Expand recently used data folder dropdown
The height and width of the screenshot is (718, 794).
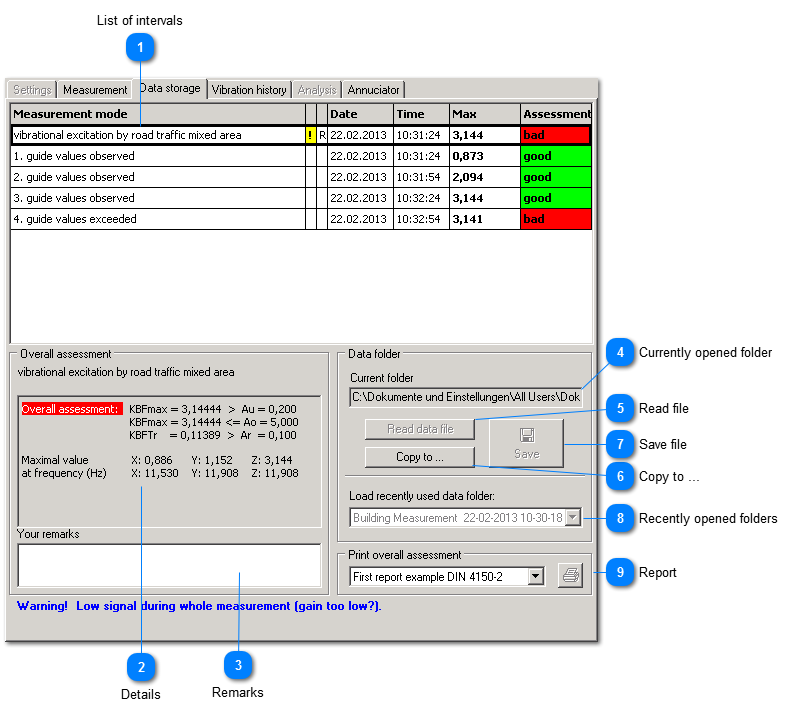click(x=572, y=517)
